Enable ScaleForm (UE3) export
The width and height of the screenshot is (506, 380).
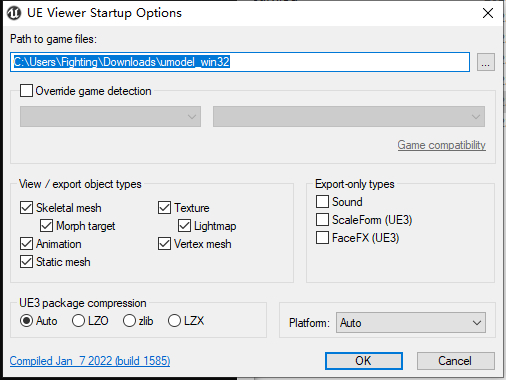322,220
